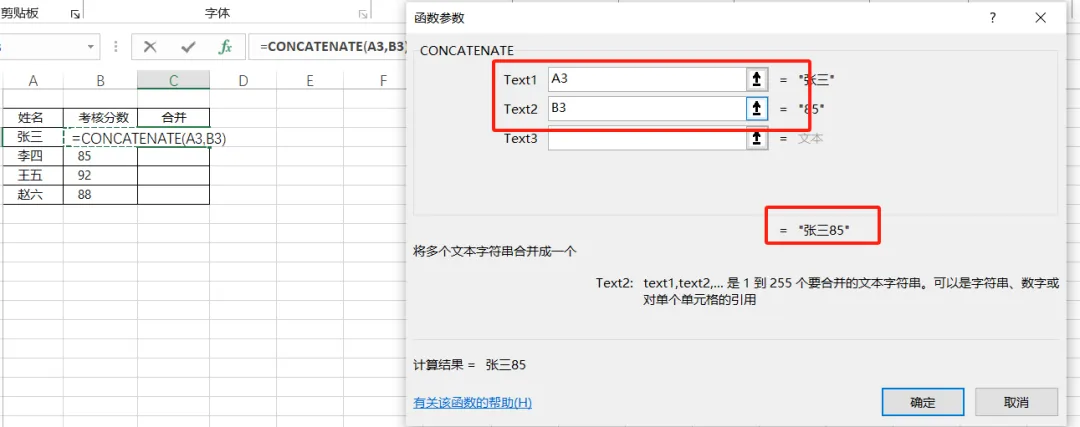Select the column C header
Image resolution: width=1080 pixels, height=427 pixels.
click(x=173, y=81)
